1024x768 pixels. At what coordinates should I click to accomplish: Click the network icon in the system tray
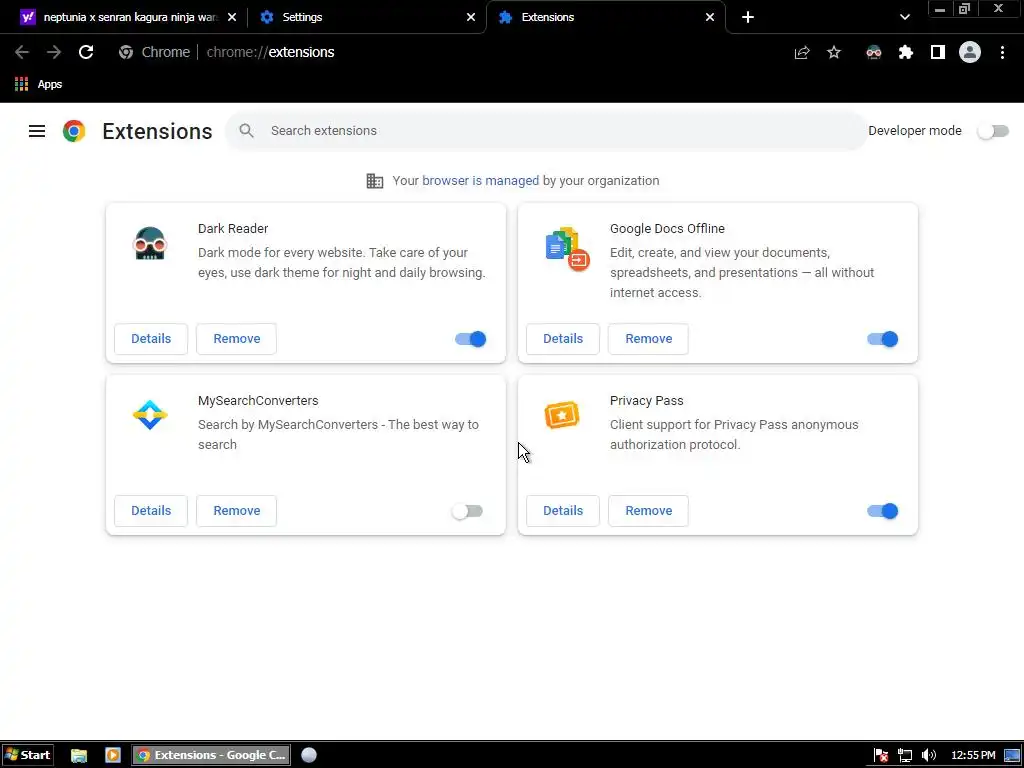coord(904,756)
